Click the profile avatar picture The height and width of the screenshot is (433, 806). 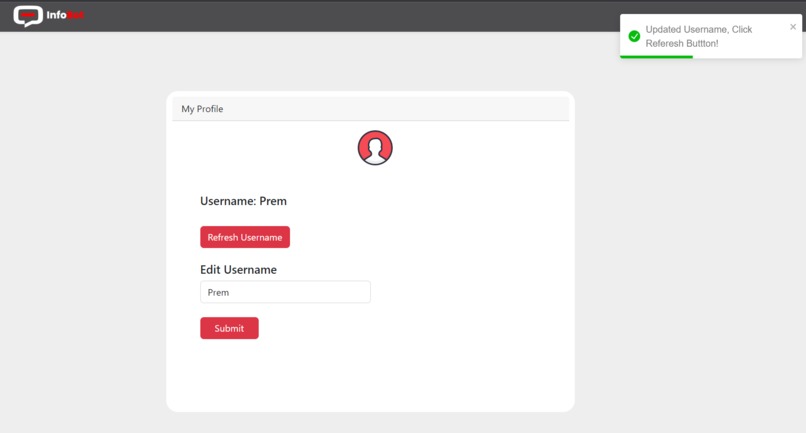coord(375,148)
